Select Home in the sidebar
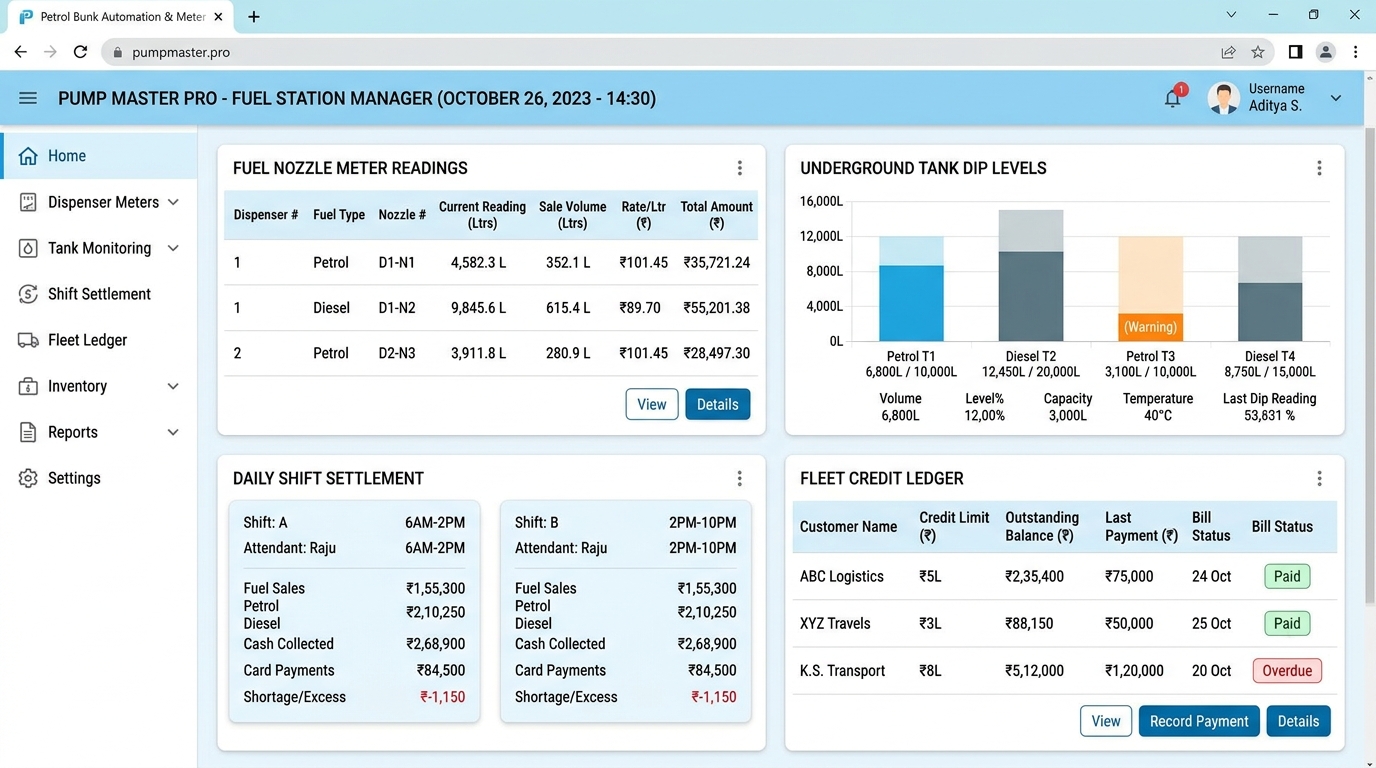 click(98, 156)
